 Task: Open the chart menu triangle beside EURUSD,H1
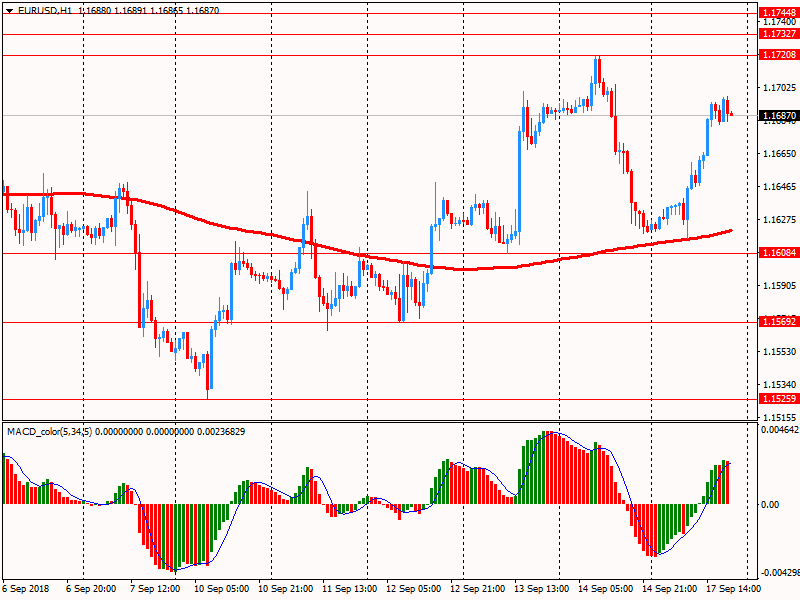tap(9, 11)
